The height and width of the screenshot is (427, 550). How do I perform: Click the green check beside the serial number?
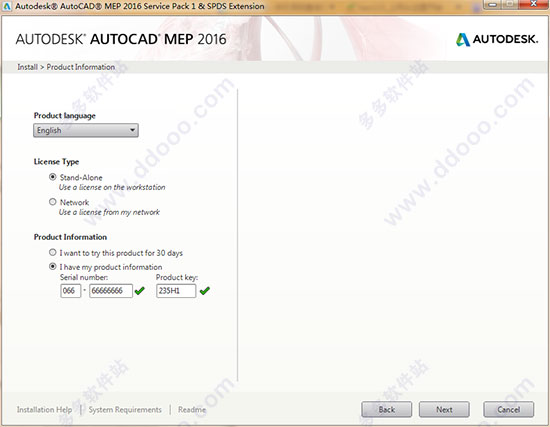click(140, 291)
